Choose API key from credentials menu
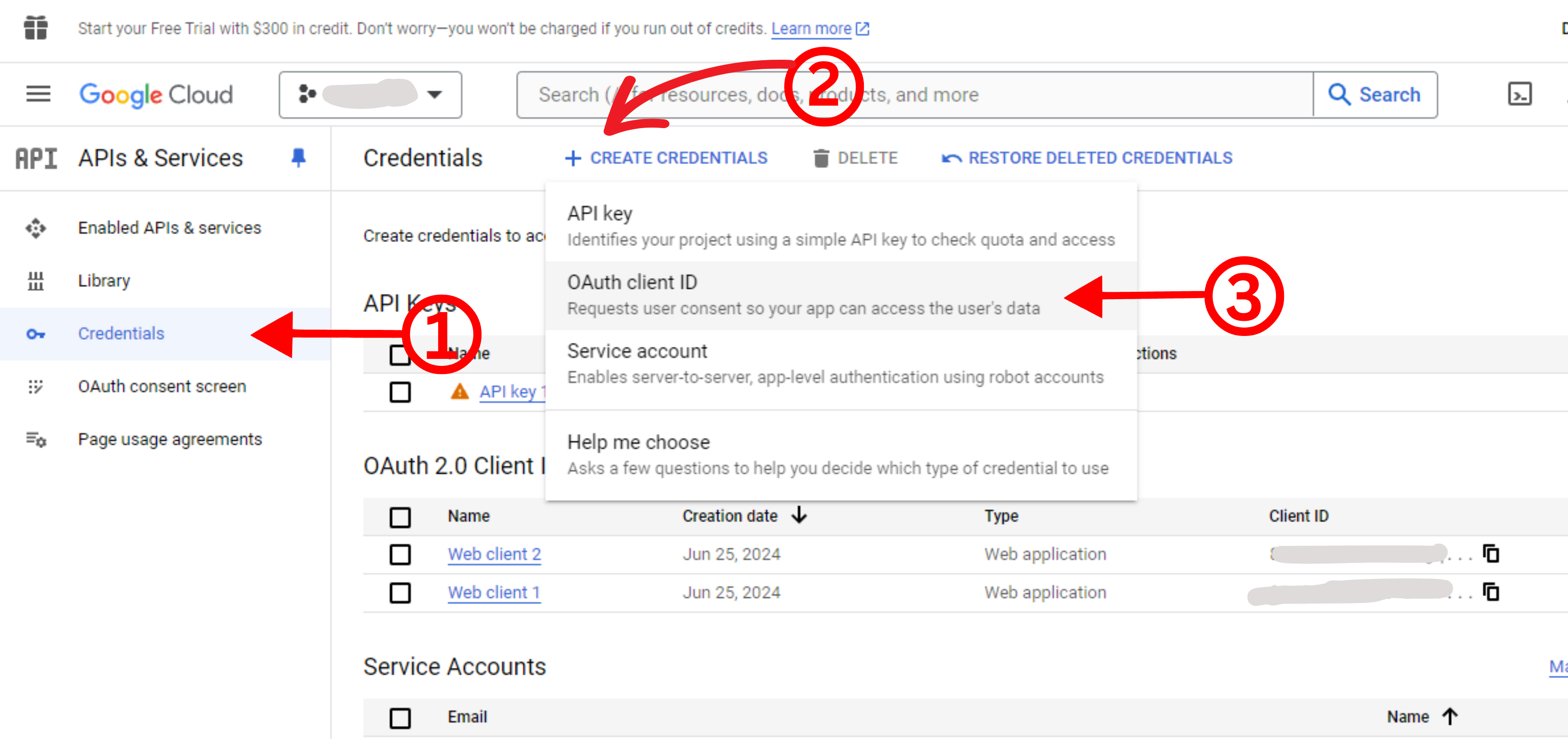Viewport: 1568px width, 739px height. click(x=841, y=226)
